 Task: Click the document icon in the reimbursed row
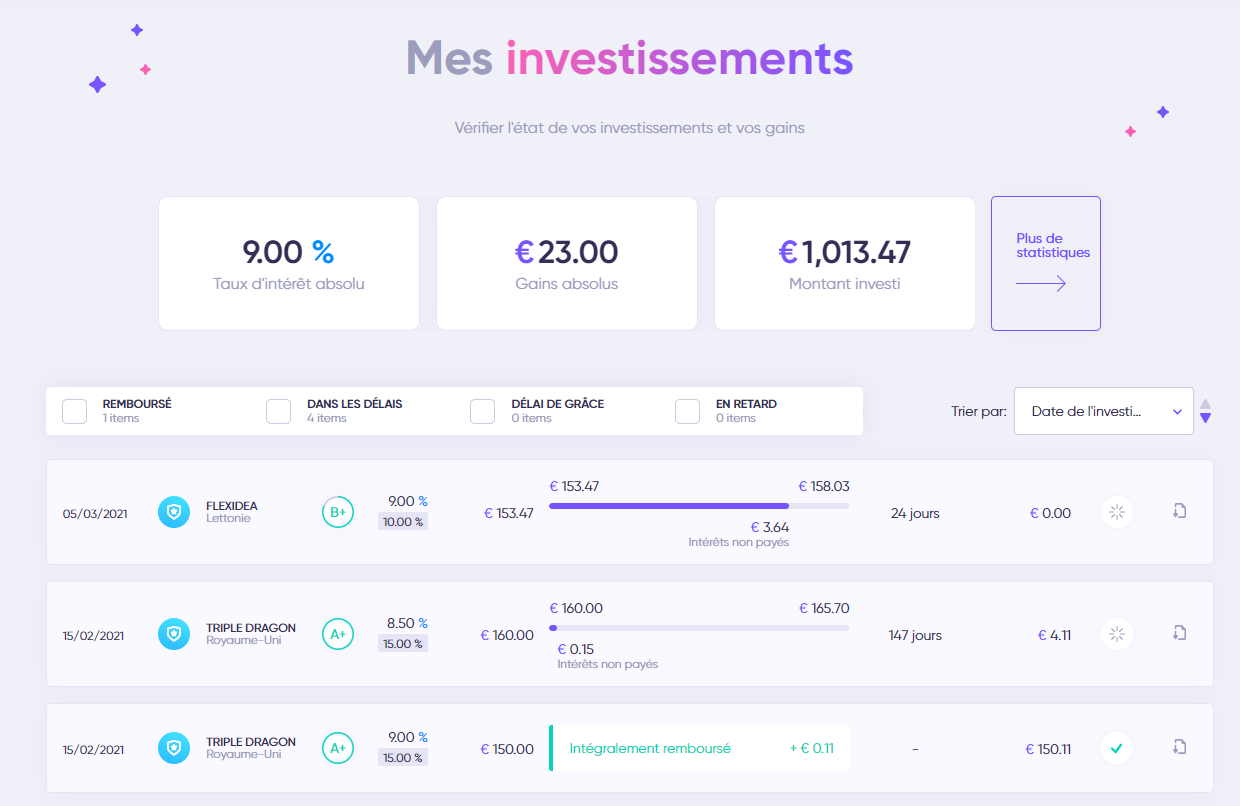(1179, 746)
